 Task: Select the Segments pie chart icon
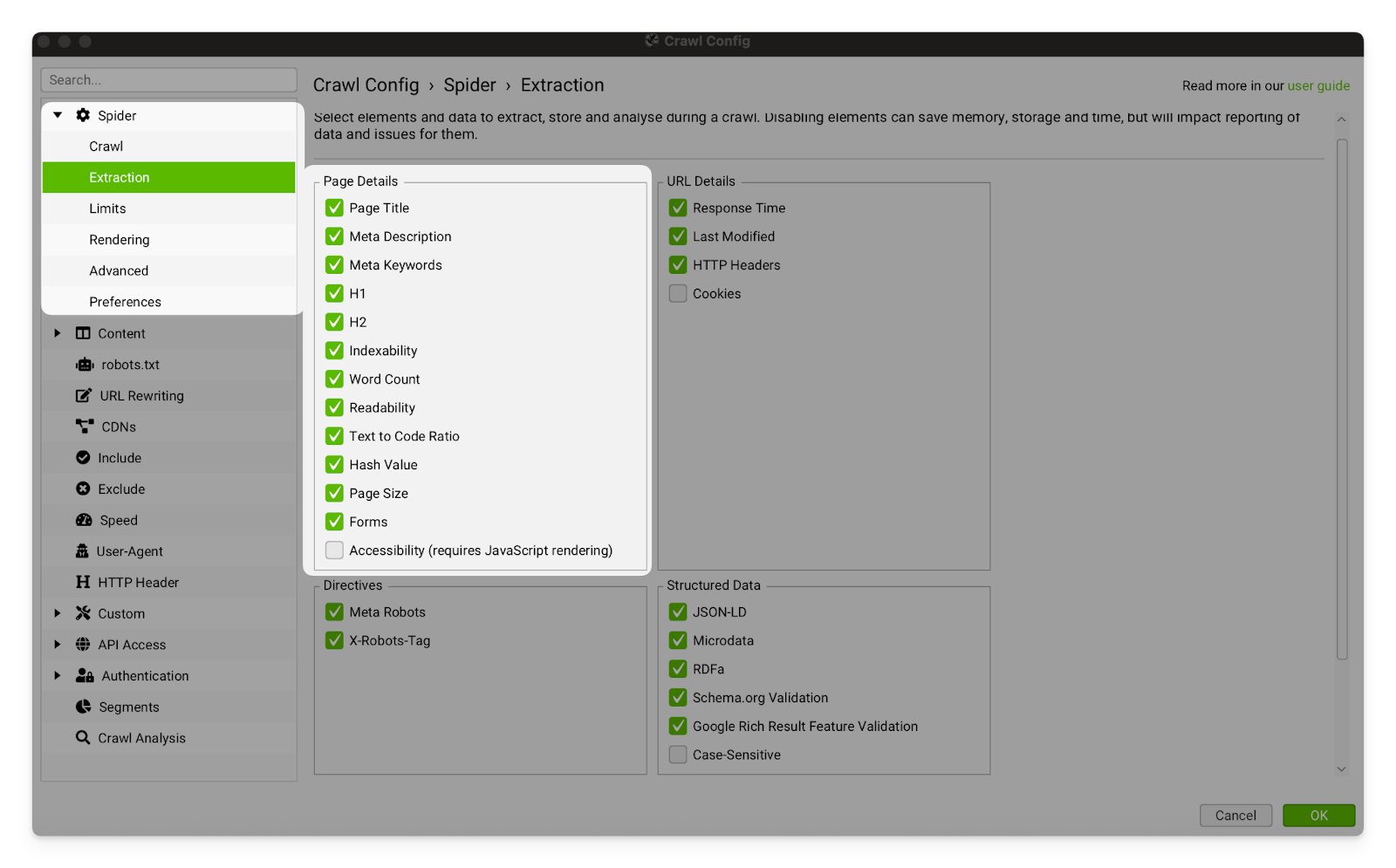(84, 707)
